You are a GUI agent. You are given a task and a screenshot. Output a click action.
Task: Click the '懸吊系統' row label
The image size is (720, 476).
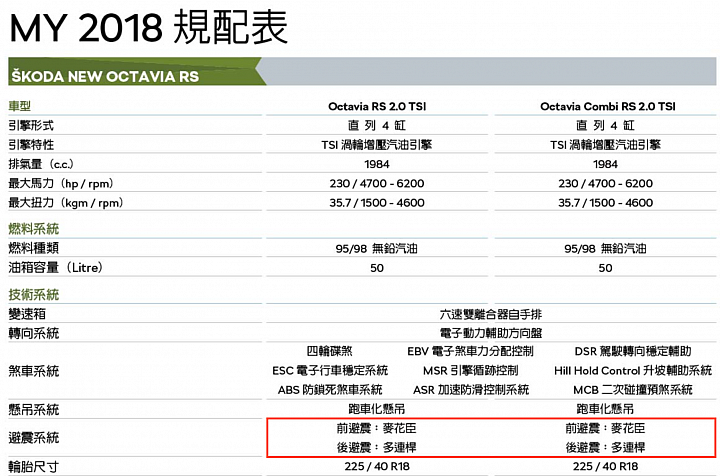coord(34,409)
